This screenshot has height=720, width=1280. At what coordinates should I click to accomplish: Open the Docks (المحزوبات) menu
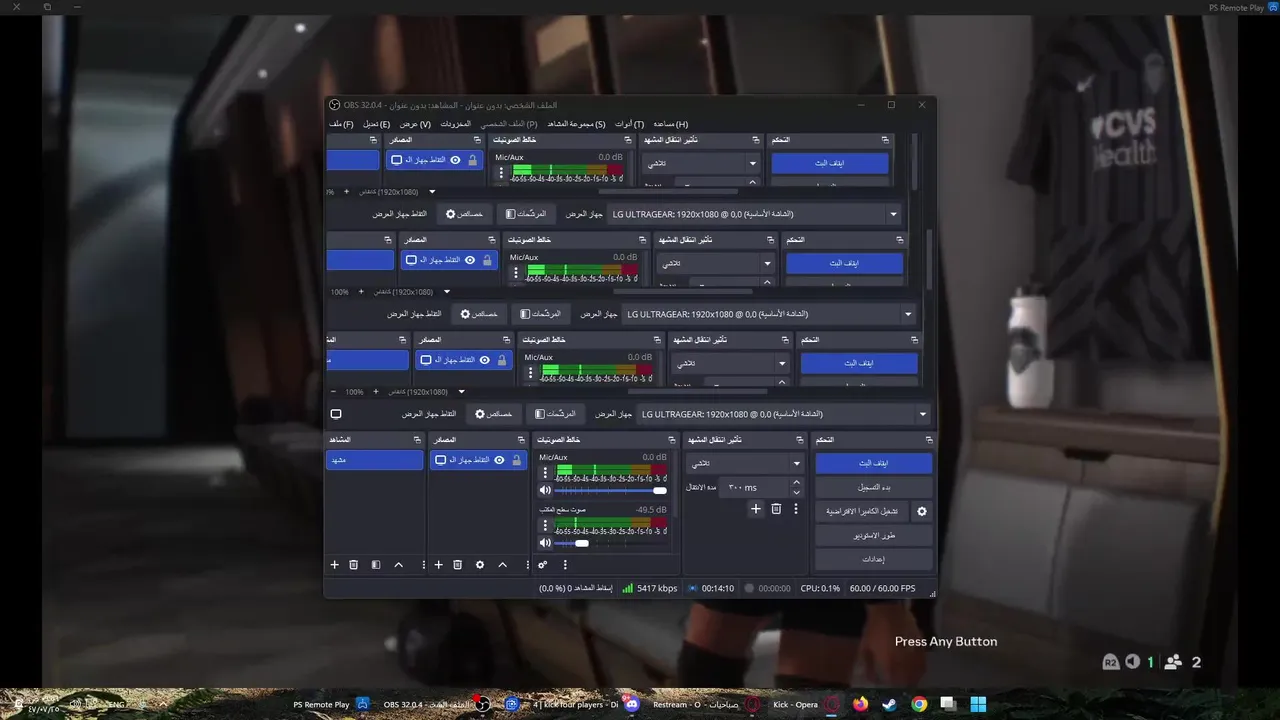click(455, 124)
